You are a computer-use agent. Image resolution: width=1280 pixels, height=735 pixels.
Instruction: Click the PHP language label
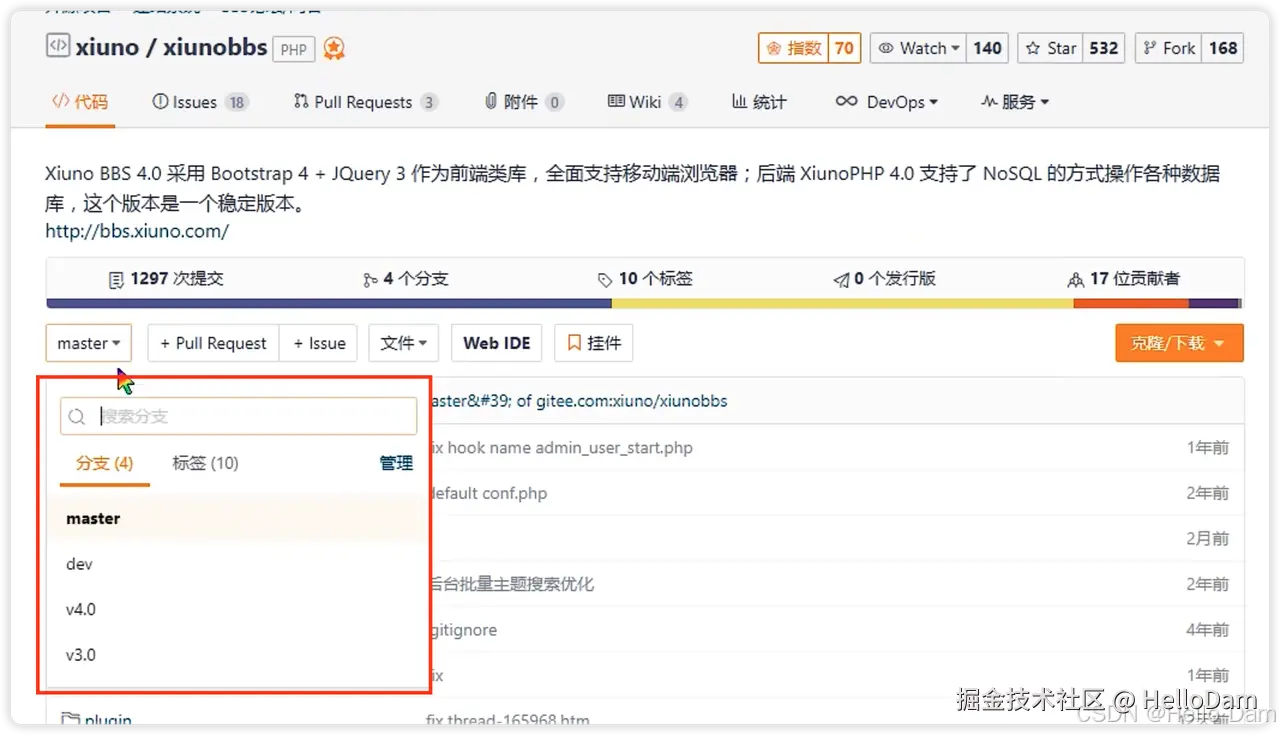coord(294,49)
